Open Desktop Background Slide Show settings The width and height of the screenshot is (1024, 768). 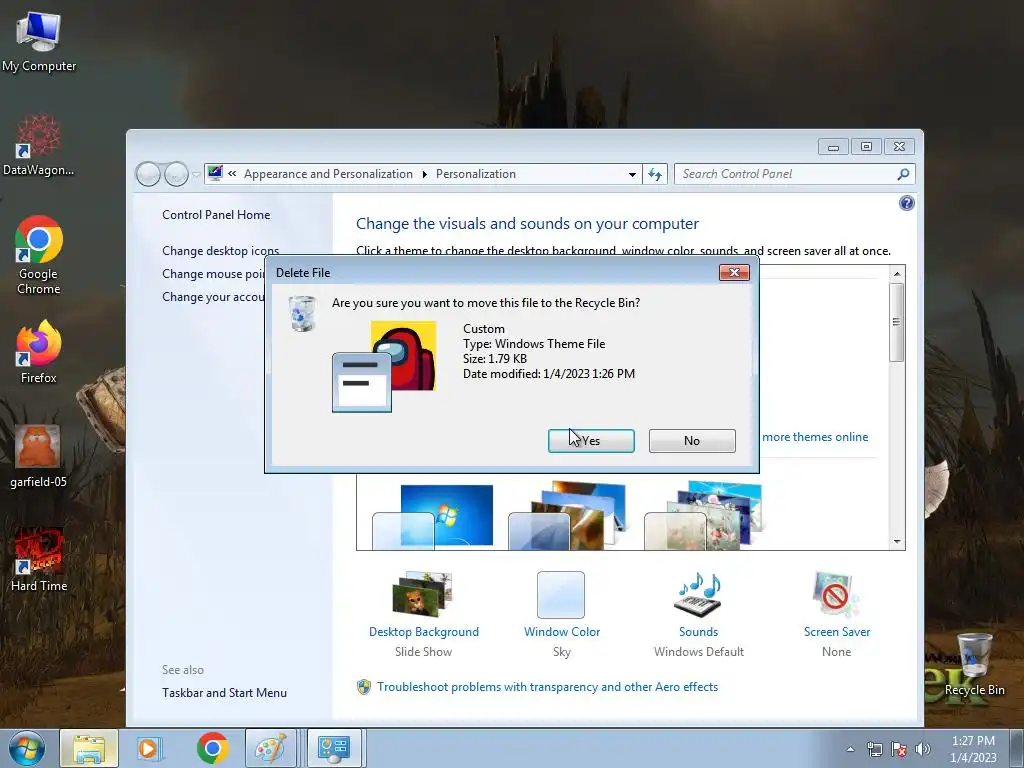pyautogui.click(x=423, y=614)
